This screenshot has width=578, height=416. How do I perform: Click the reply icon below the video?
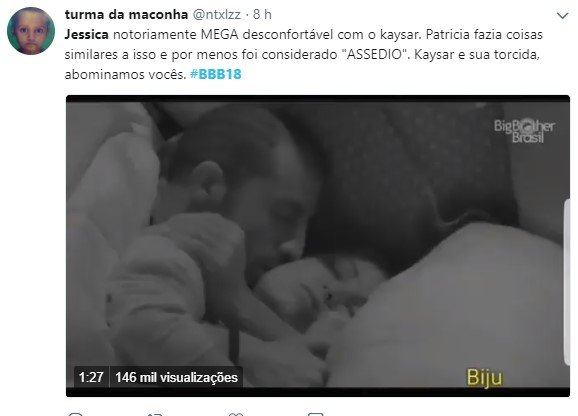pyautogui.click(x=76, y=414)
